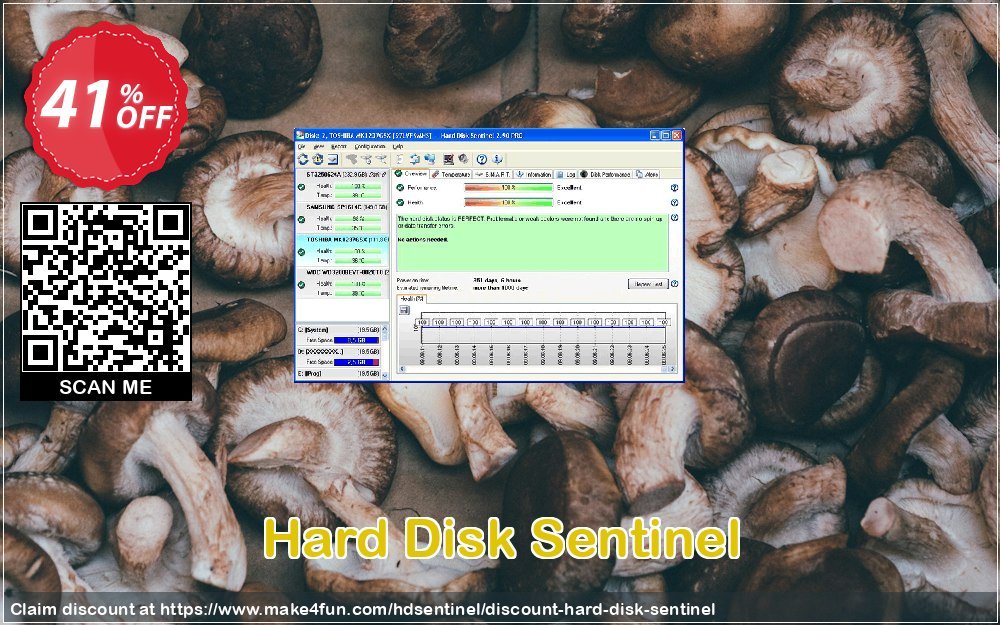The height and width of the screenshot is (625, 1000).
Task: Minimize the Hard Disk Sentinel window
Action: (x=655, y=135)
